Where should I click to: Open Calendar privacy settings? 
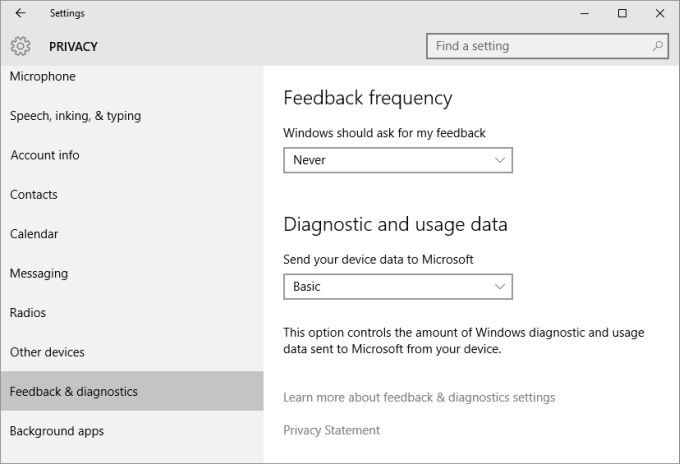(132, 234)
